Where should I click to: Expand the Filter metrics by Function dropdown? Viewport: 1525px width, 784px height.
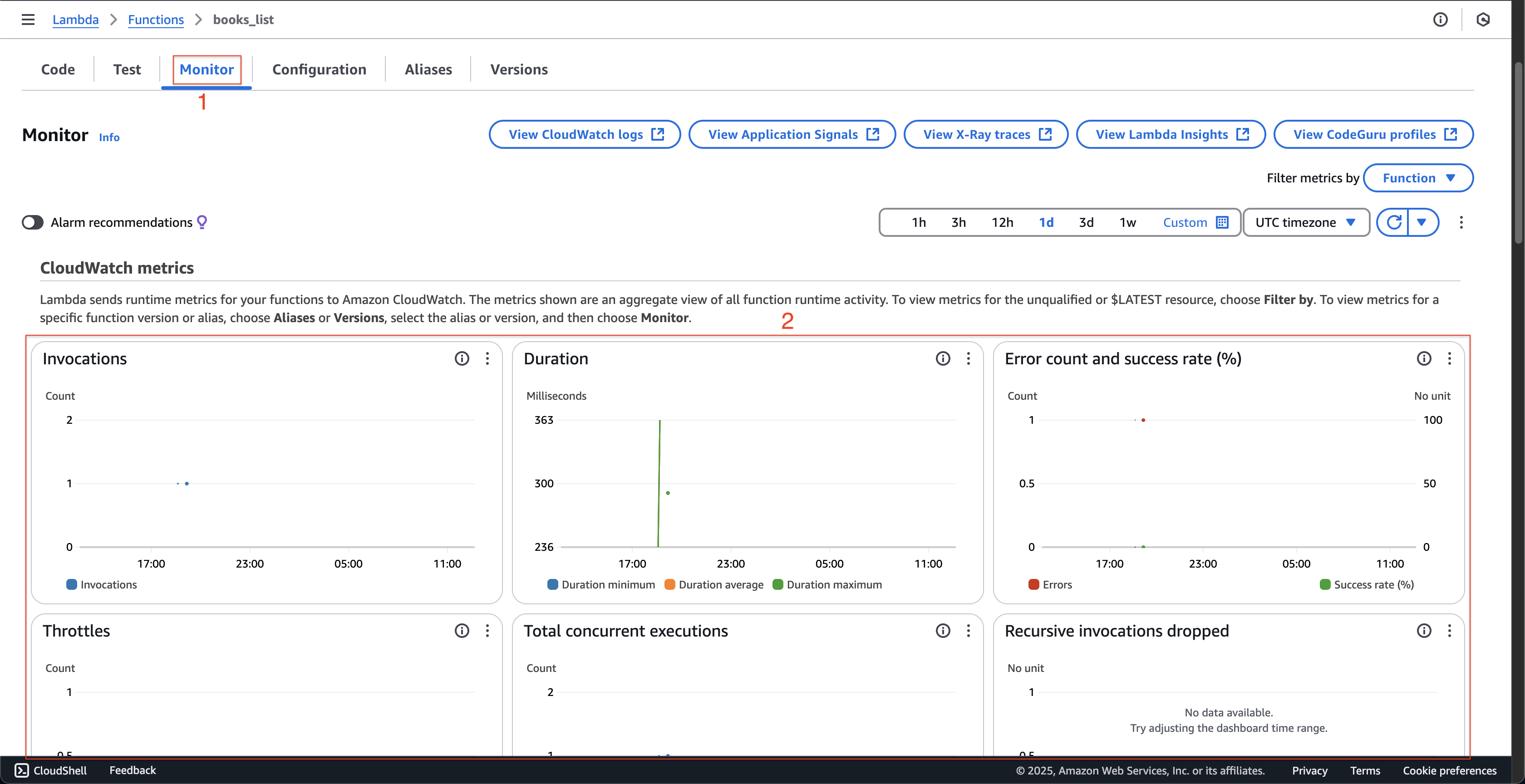tap(1418, 178)
